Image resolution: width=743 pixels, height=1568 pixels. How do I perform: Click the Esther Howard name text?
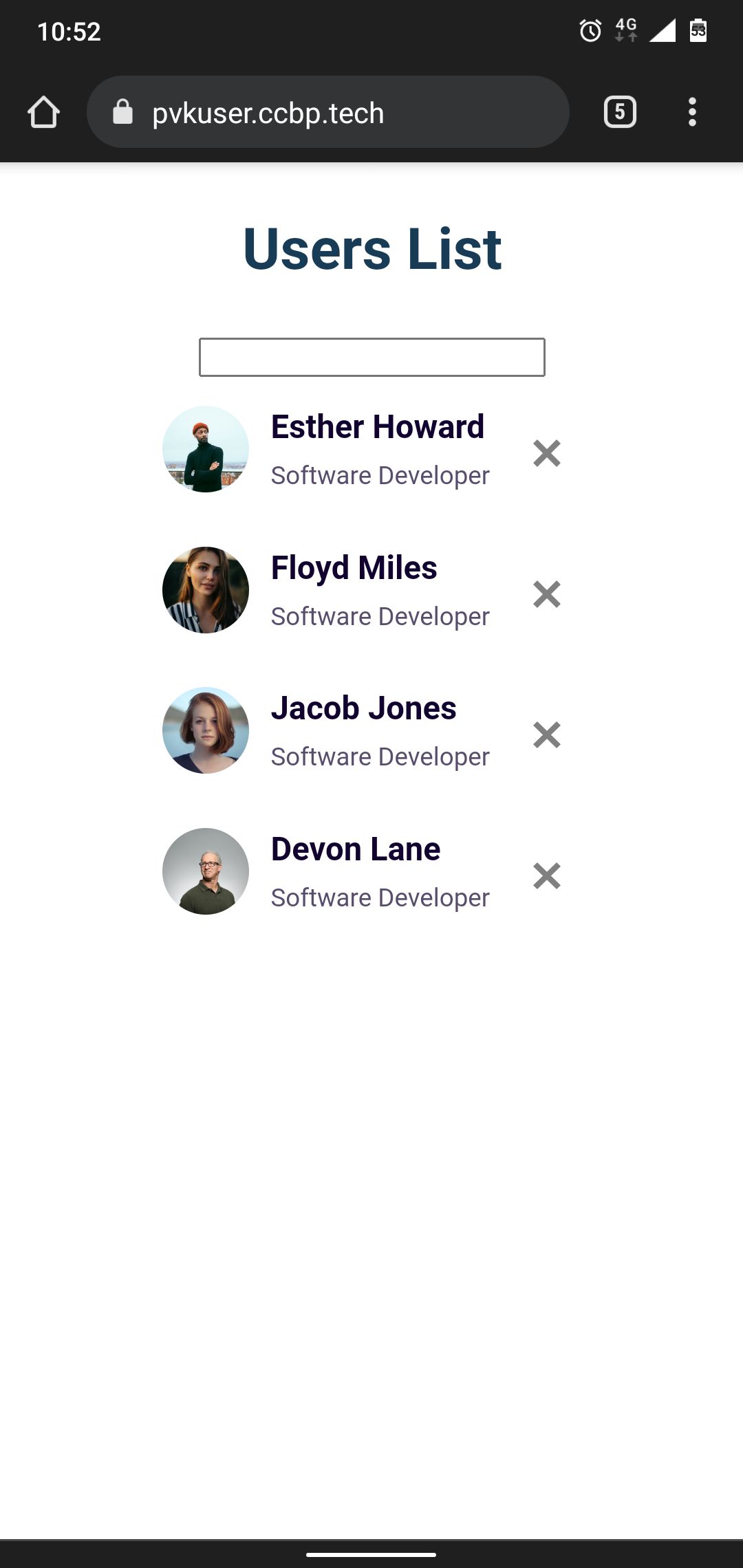click(x=378, y=426)
